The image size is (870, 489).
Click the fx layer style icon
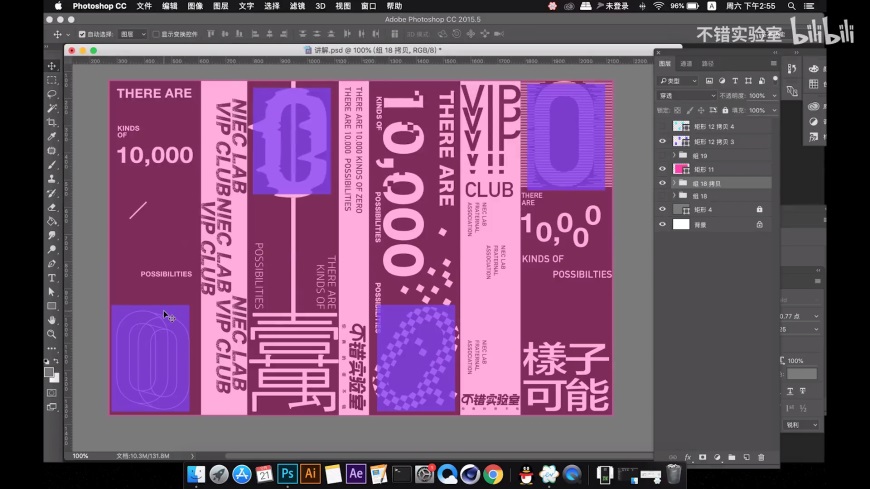click(687, 457)
